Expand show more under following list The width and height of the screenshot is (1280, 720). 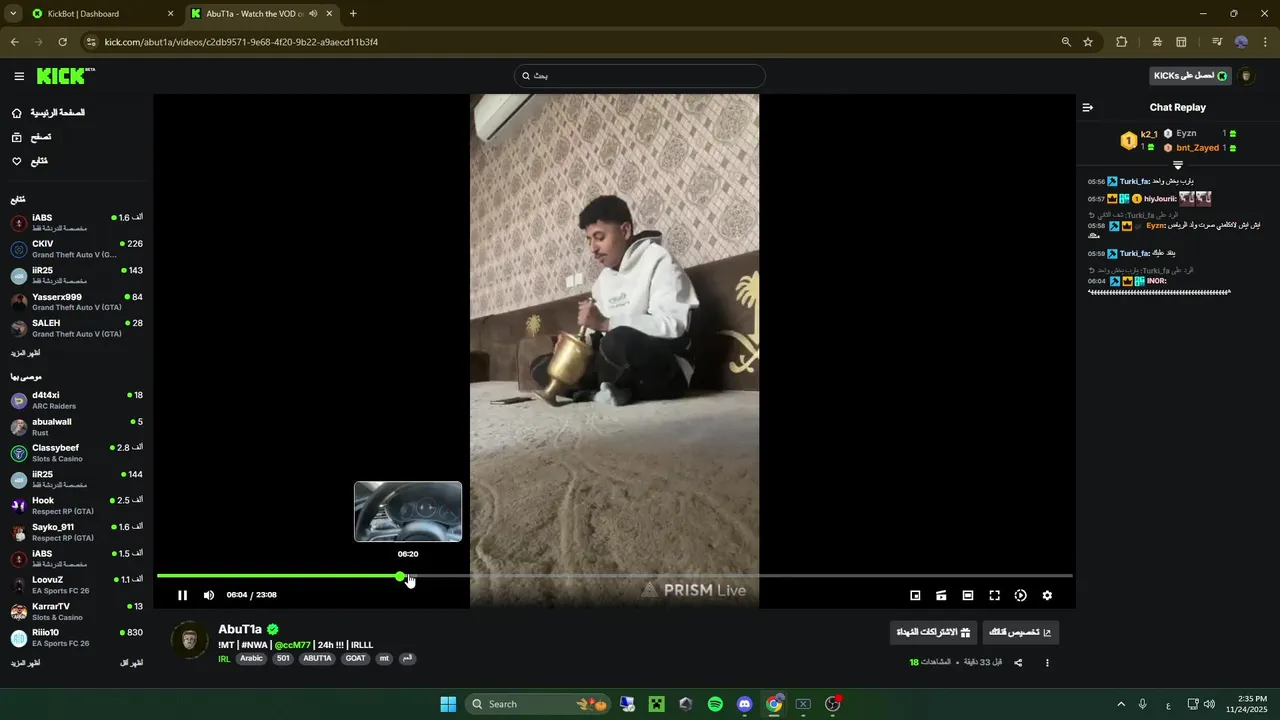[x=25, y=354]
